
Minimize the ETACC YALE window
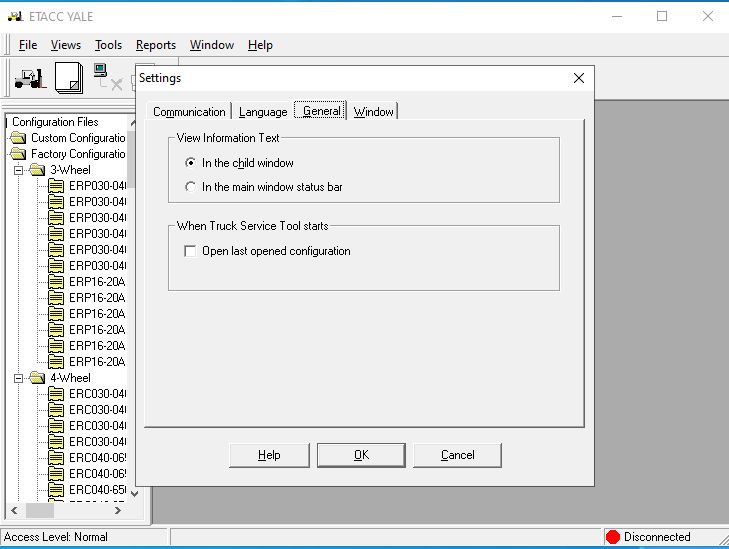617,17
